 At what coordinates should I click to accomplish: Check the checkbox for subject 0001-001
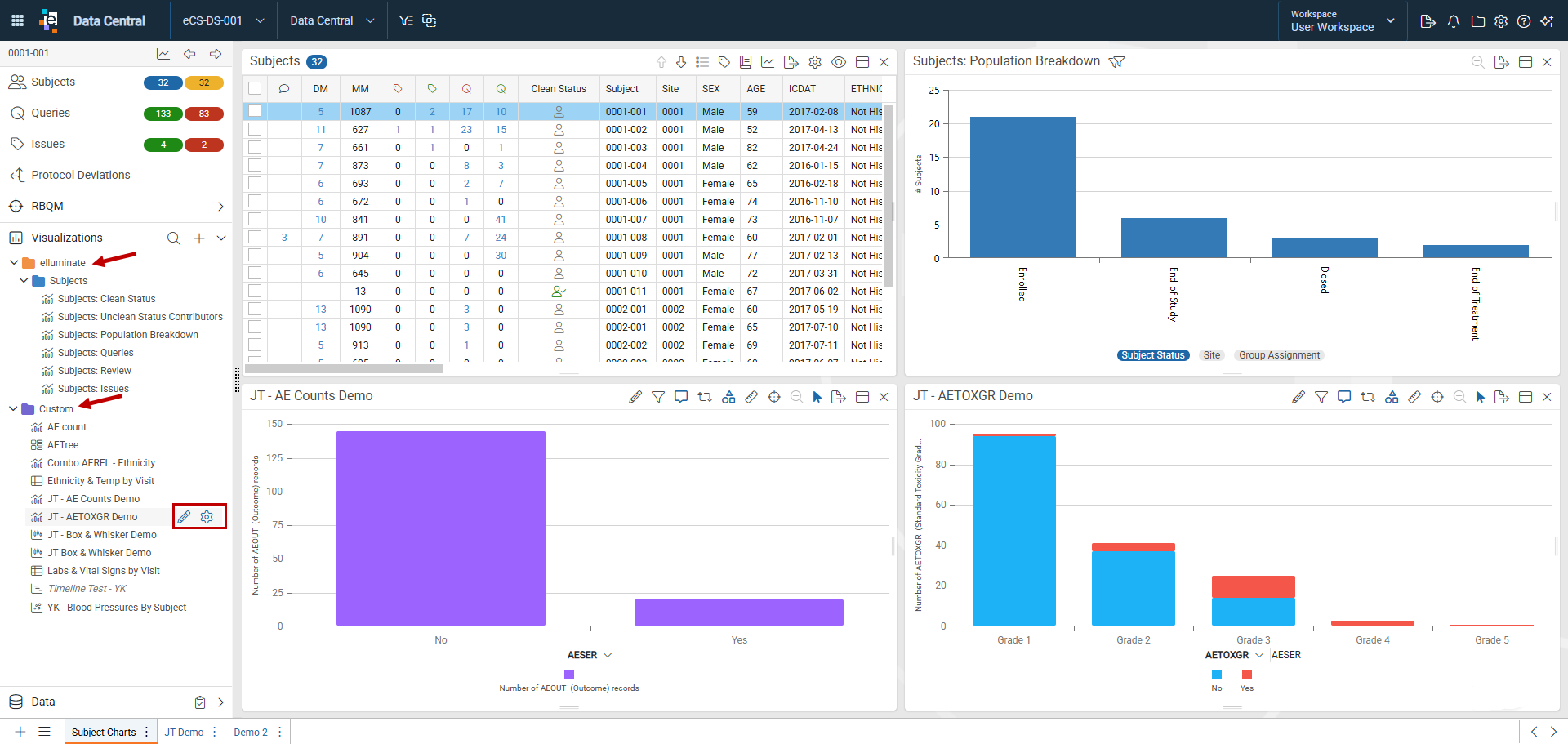[255, 111]
